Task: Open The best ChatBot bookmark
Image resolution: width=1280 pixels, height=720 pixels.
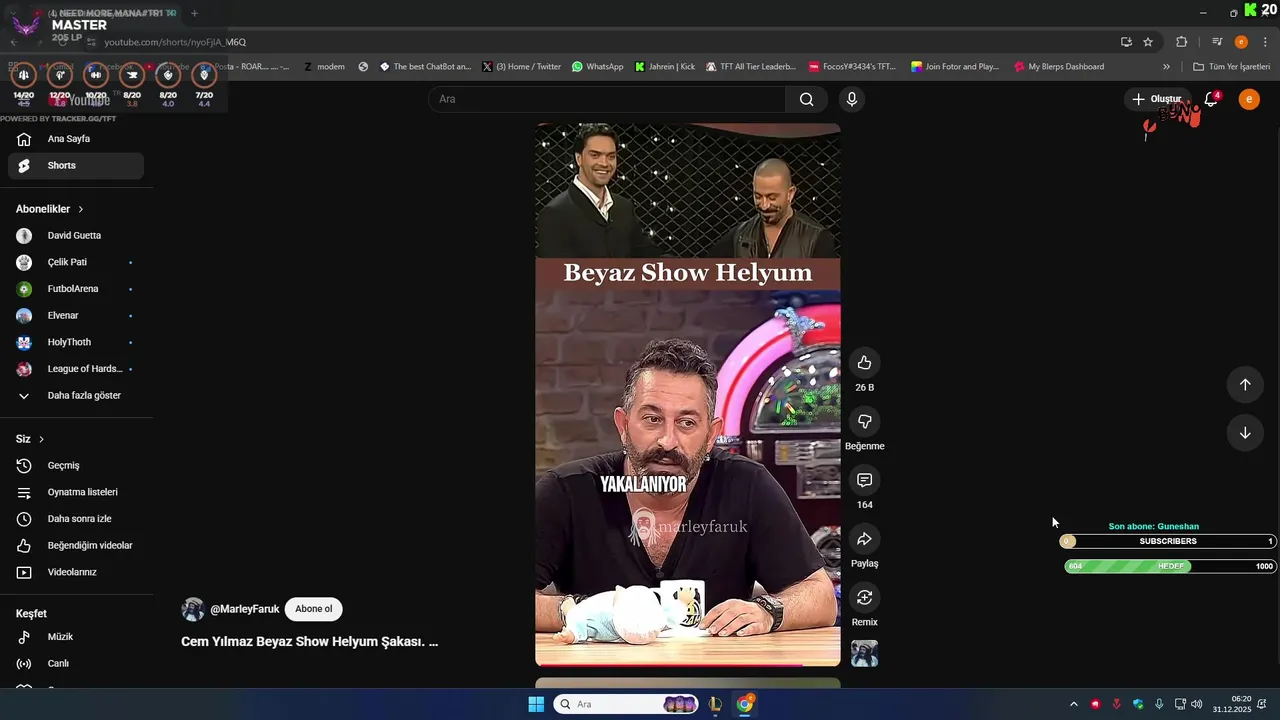Action: pos(425,67)
